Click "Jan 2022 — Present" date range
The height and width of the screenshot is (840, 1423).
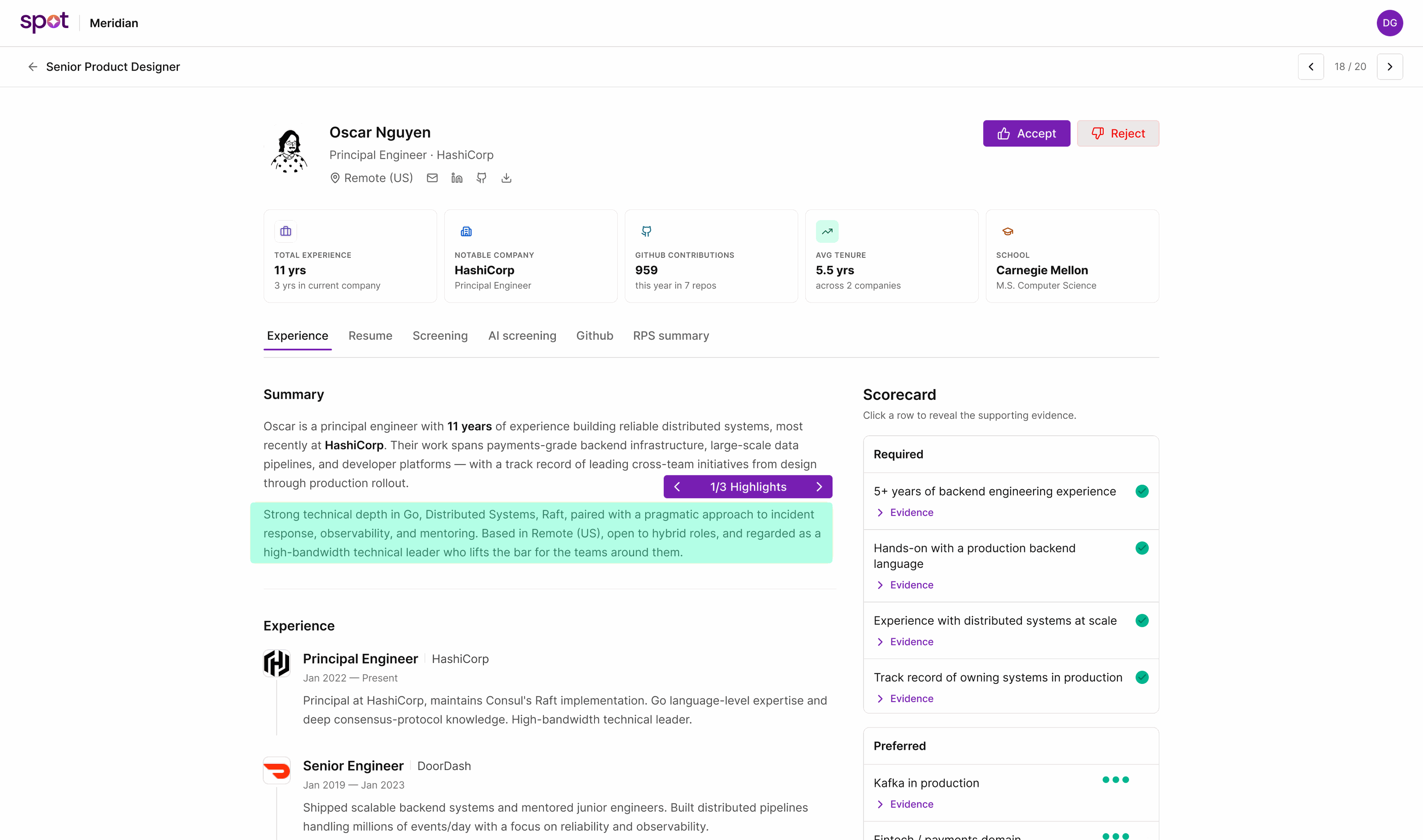350,678
